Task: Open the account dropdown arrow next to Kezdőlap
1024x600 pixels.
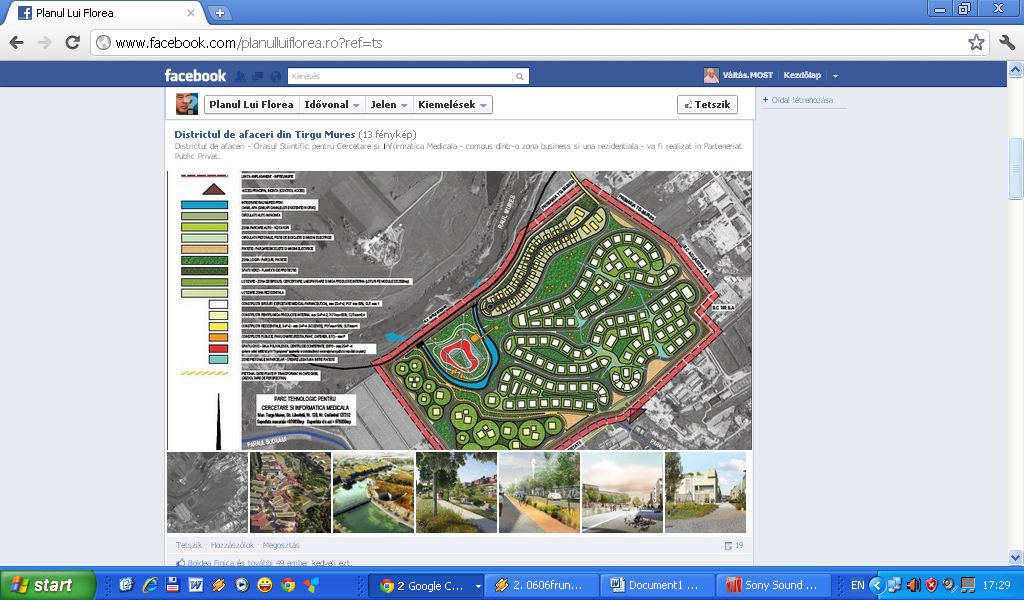Action: [x=835, y=76]
